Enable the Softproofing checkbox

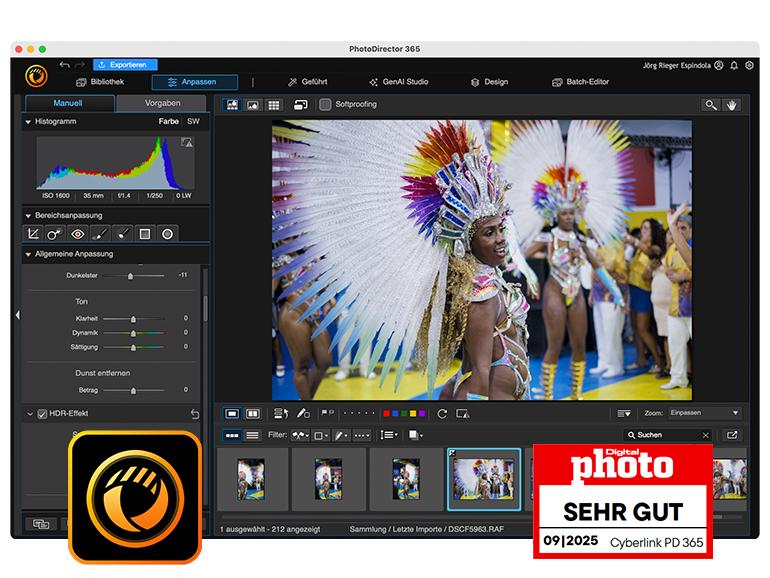(325, 105)
